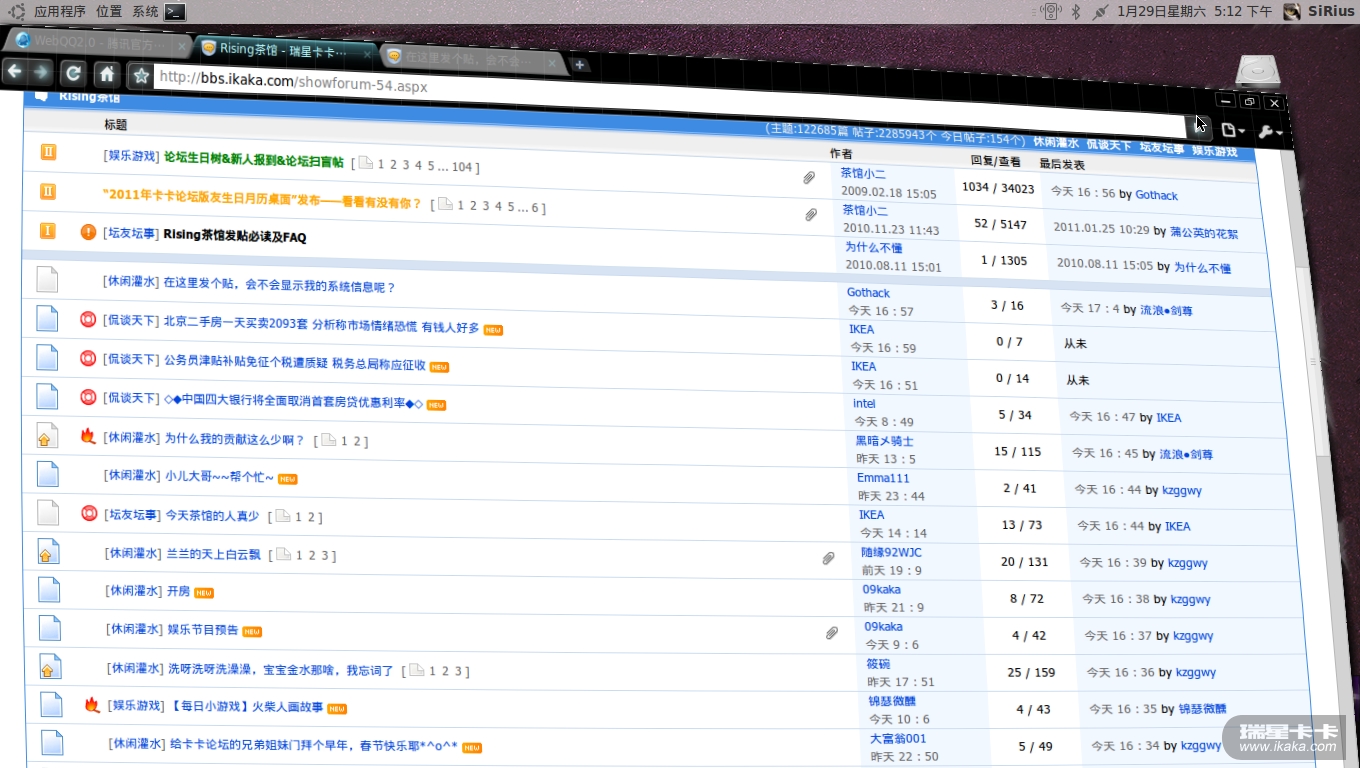
Task: Open thread 论坛生日树&新人报到&论坛扫盲帖
Action: [x=254, y=161]
